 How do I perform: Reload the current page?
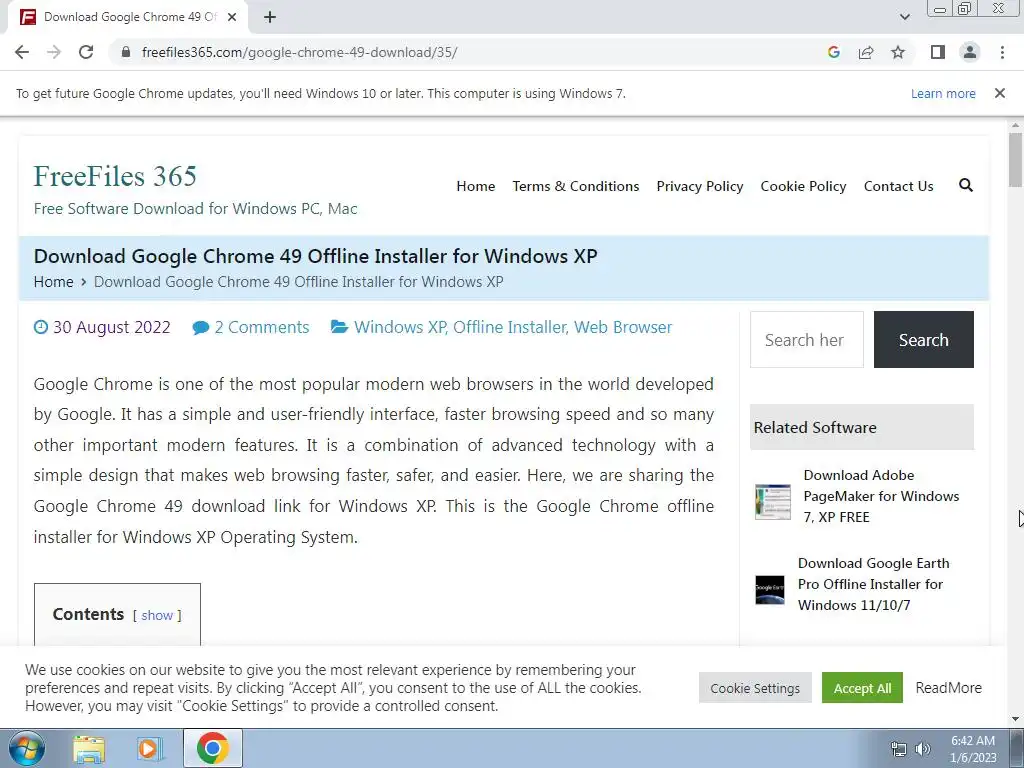point(86,52)
